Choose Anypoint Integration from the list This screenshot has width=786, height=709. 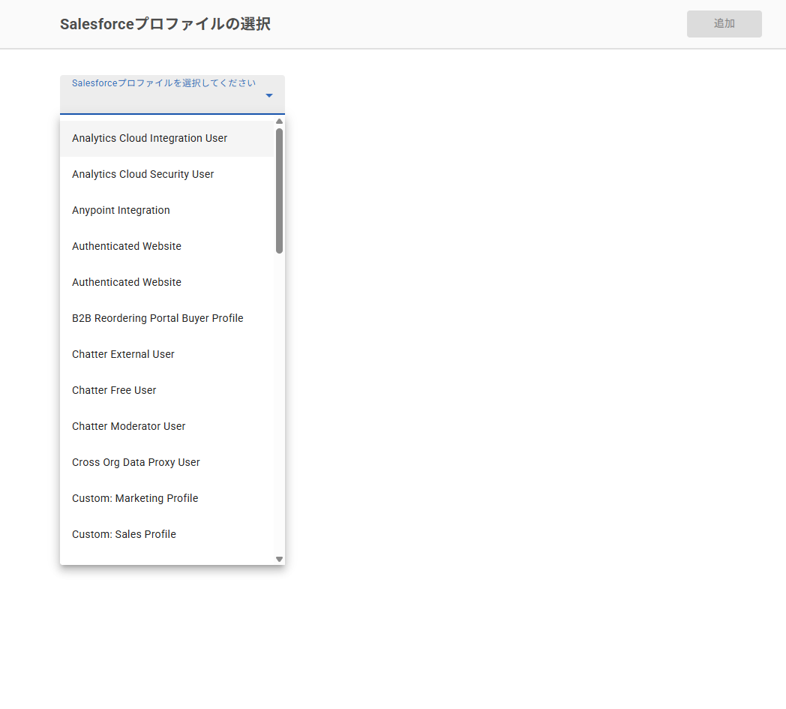click(x=167, y=211)
